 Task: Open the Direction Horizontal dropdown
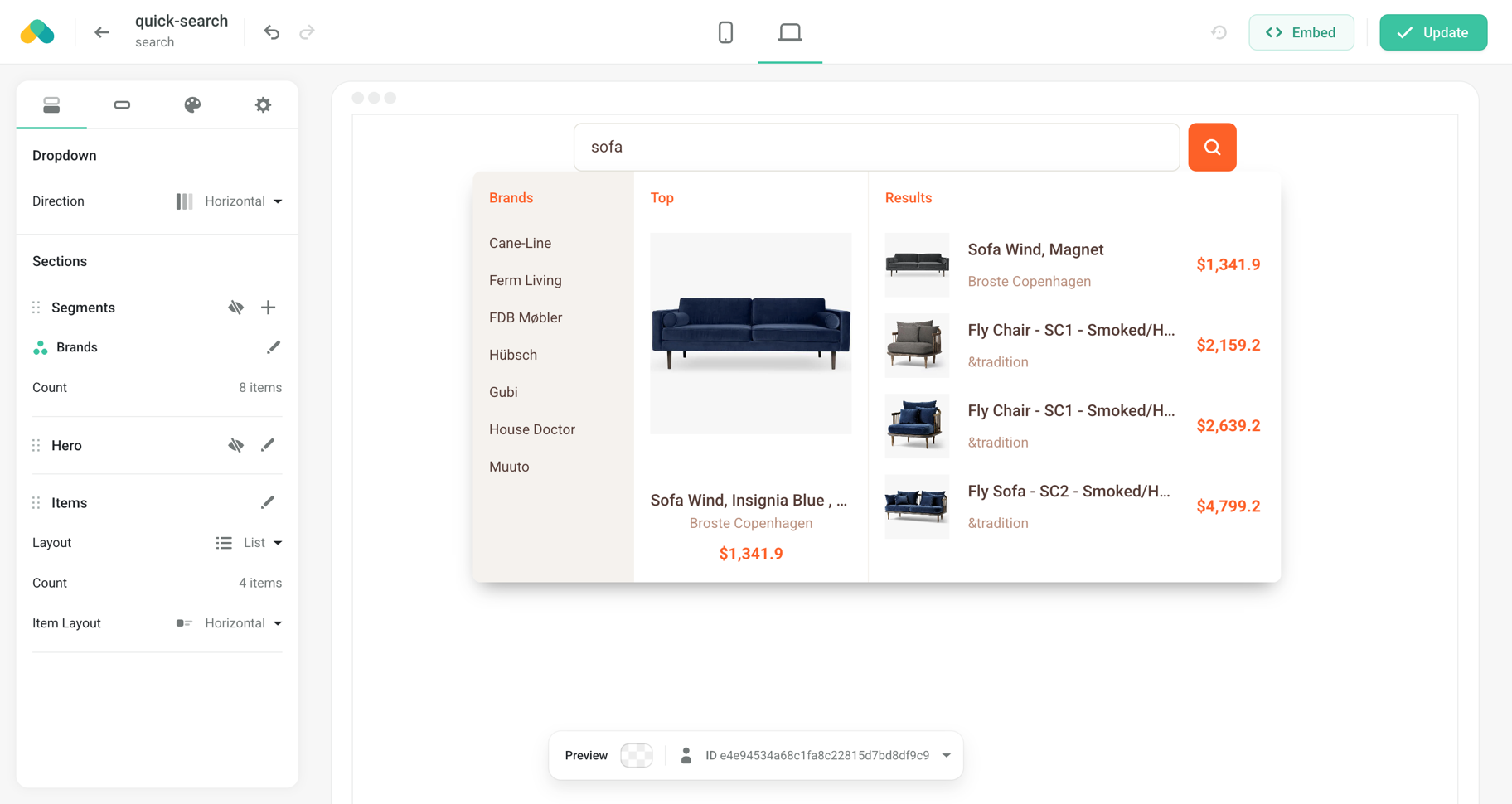point(229,201)
